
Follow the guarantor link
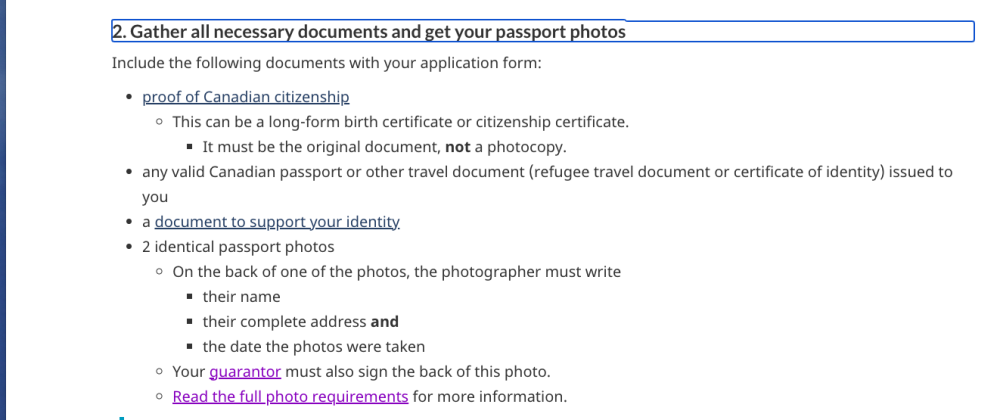pos(245,372)
